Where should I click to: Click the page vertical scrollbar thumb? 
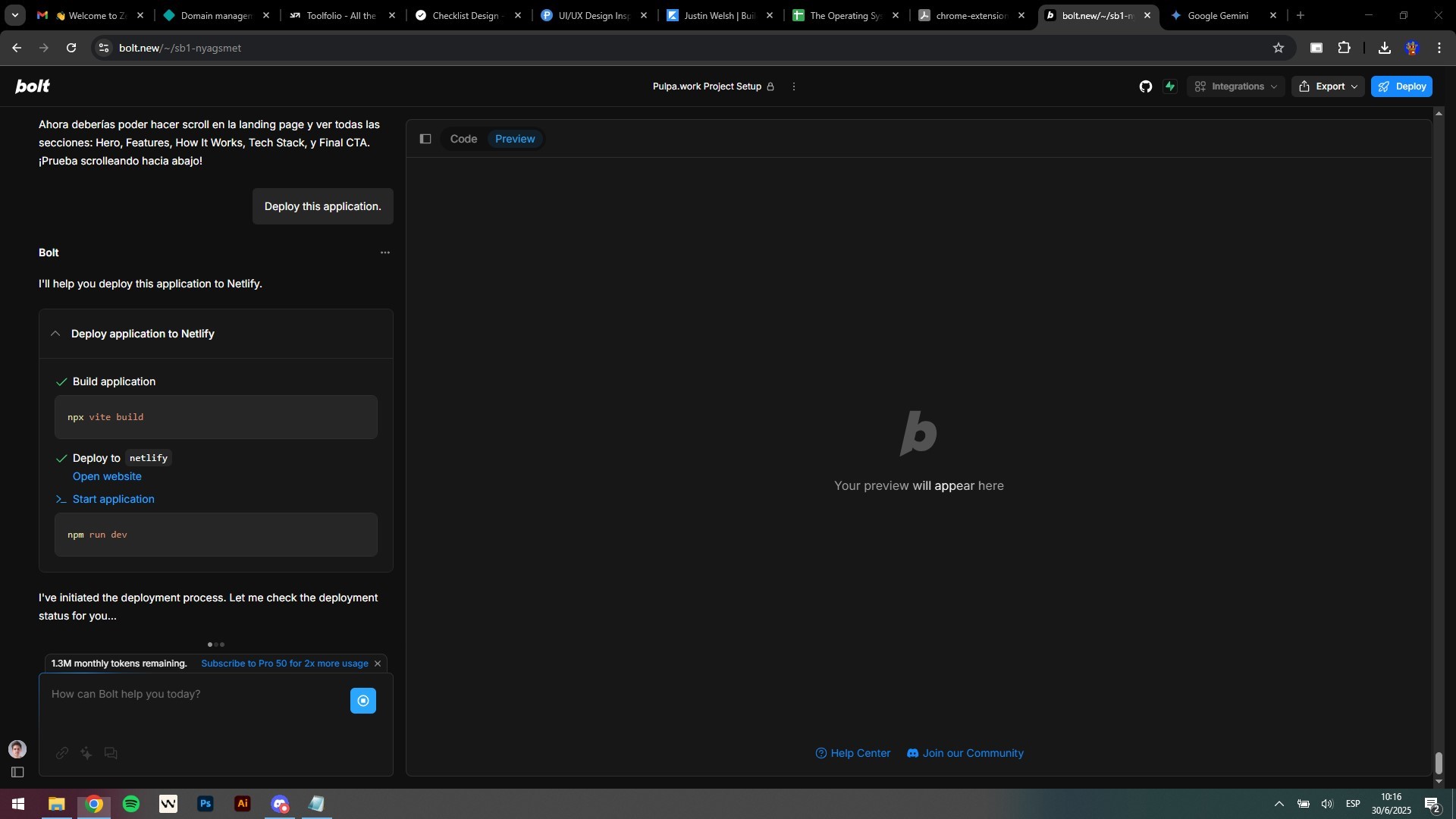[1439, 762]
